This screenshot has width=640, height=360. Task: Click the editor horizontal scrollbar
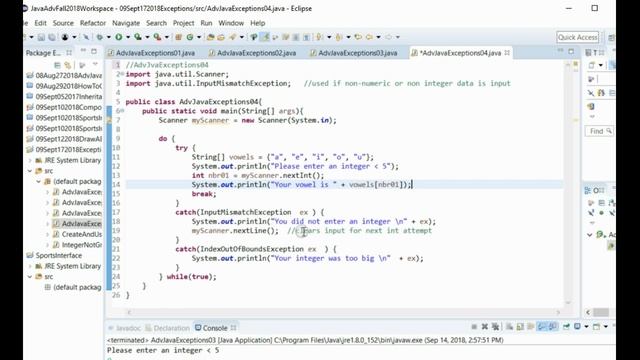(343, 312)
